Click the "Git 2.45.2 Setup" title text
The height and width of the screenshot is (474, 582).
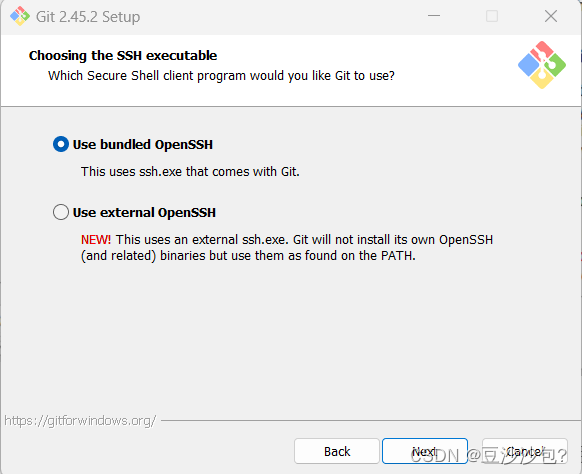88,17
